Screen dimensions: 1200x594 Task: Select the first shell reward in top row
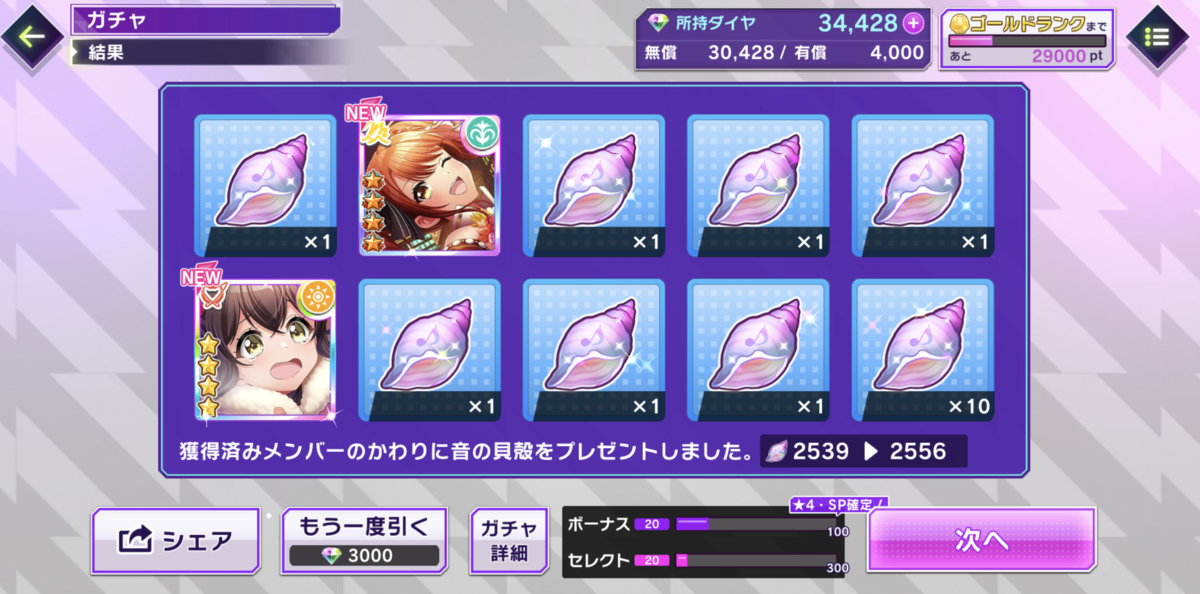(265, 185)
